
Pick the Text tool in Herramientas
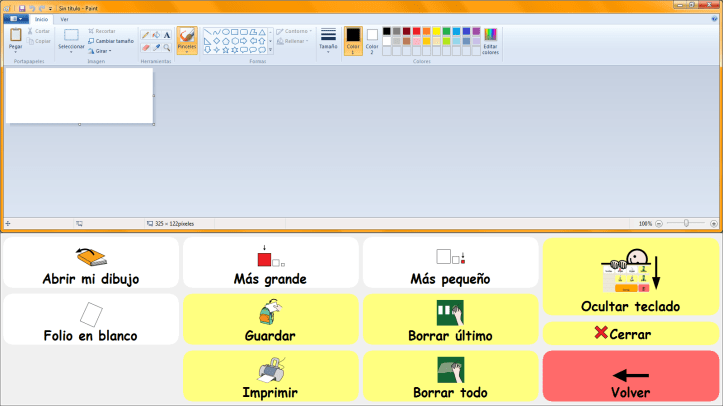pyautogui.click(x=166, y=35)
